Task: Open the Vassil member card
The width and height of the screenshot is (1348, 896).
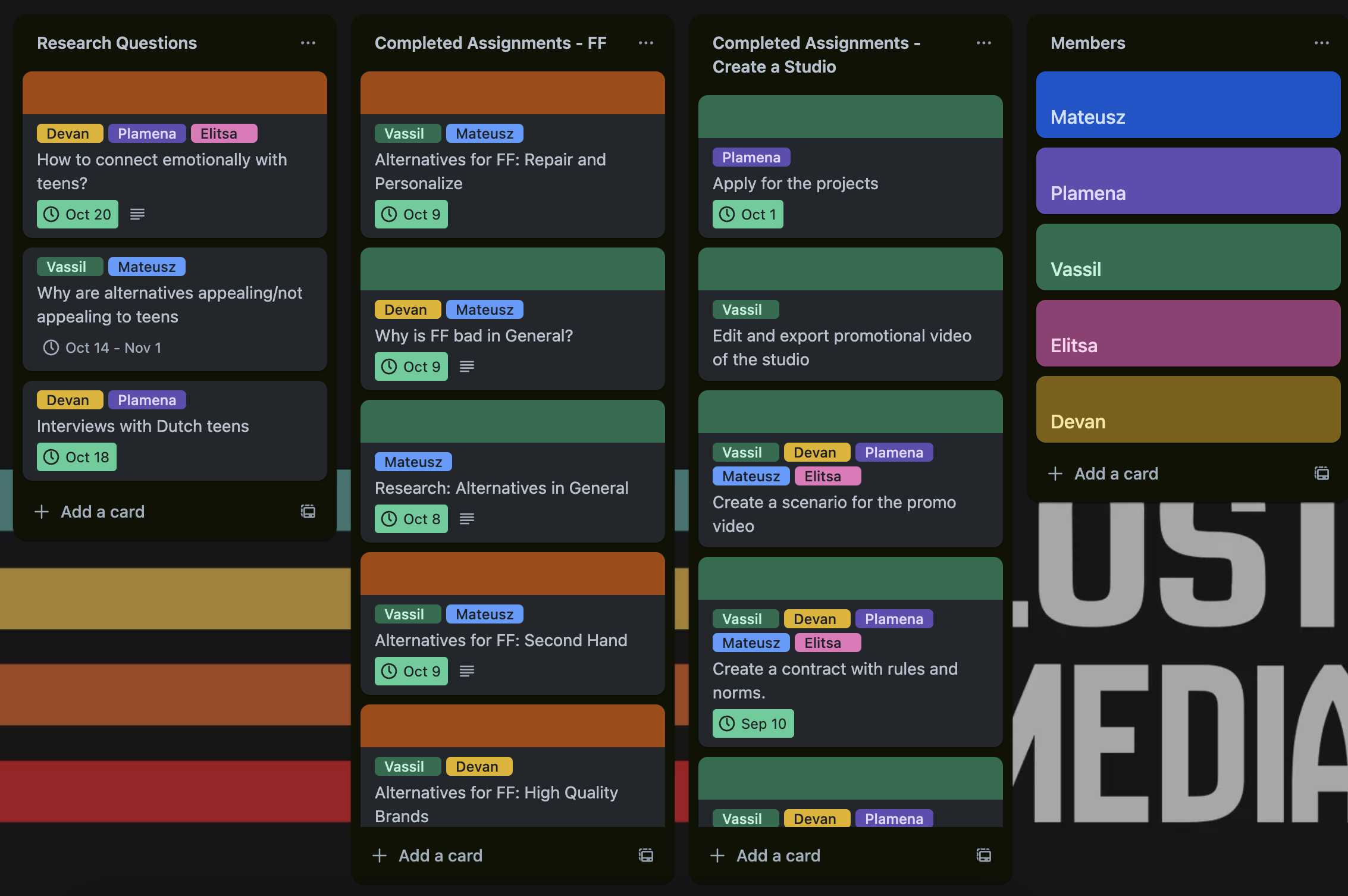Action: tap(1189, 257)
